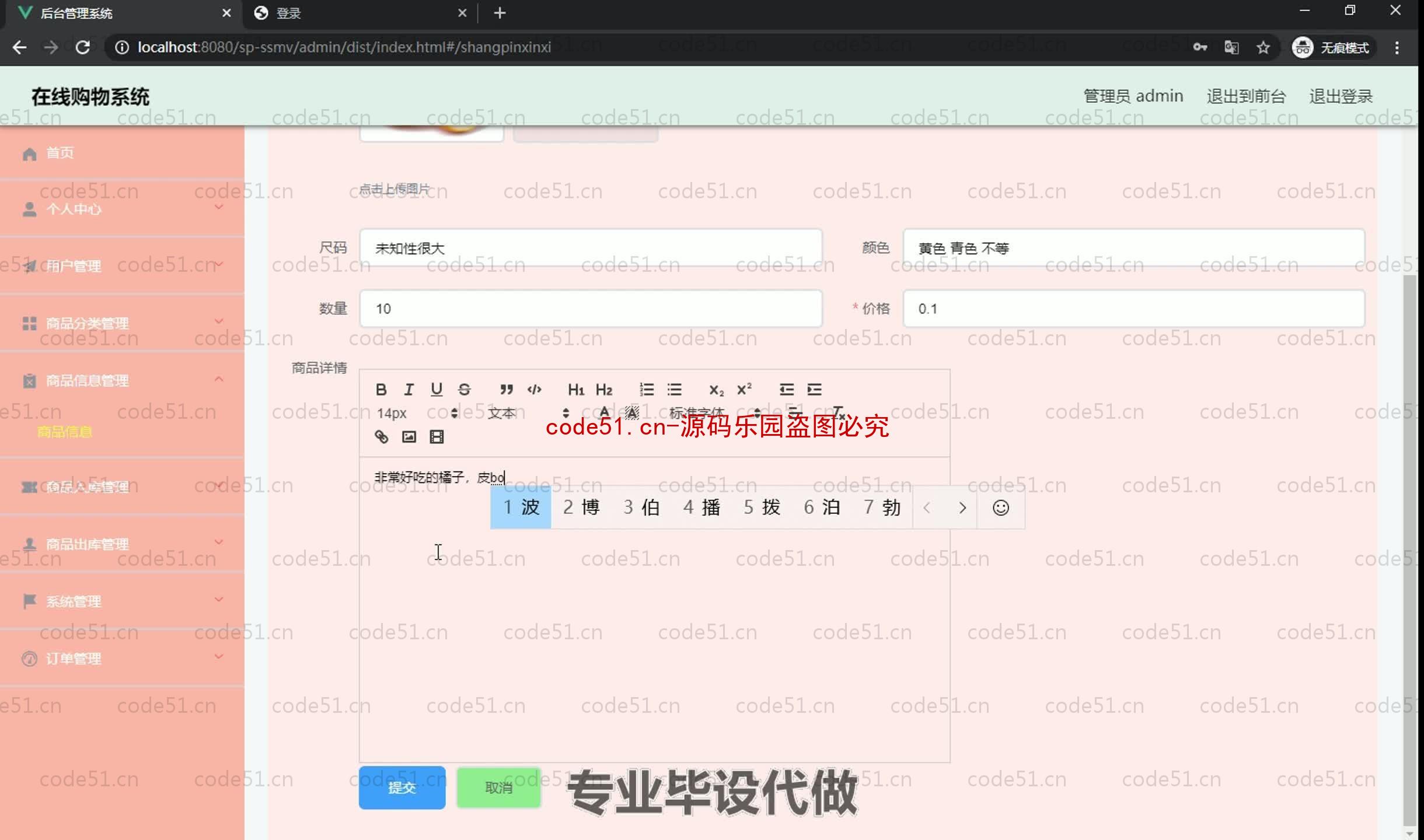This screenshot has height=840, width=1424.
Task: Insert a hyperlink in editor
Action: tap(381, 437)
